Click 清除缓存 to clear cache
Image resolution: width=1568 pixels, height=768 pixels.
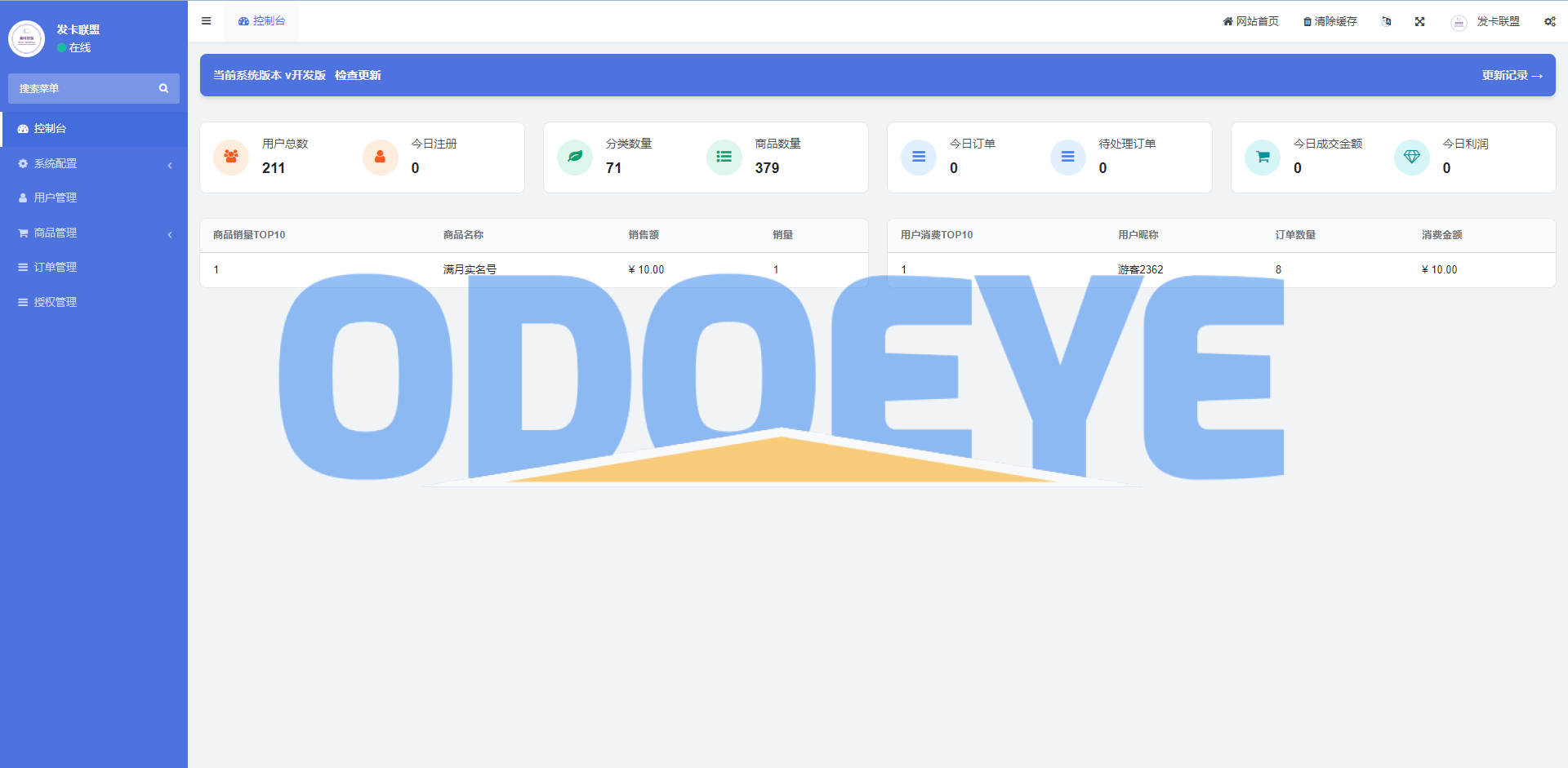click(x=1330, y=21)
